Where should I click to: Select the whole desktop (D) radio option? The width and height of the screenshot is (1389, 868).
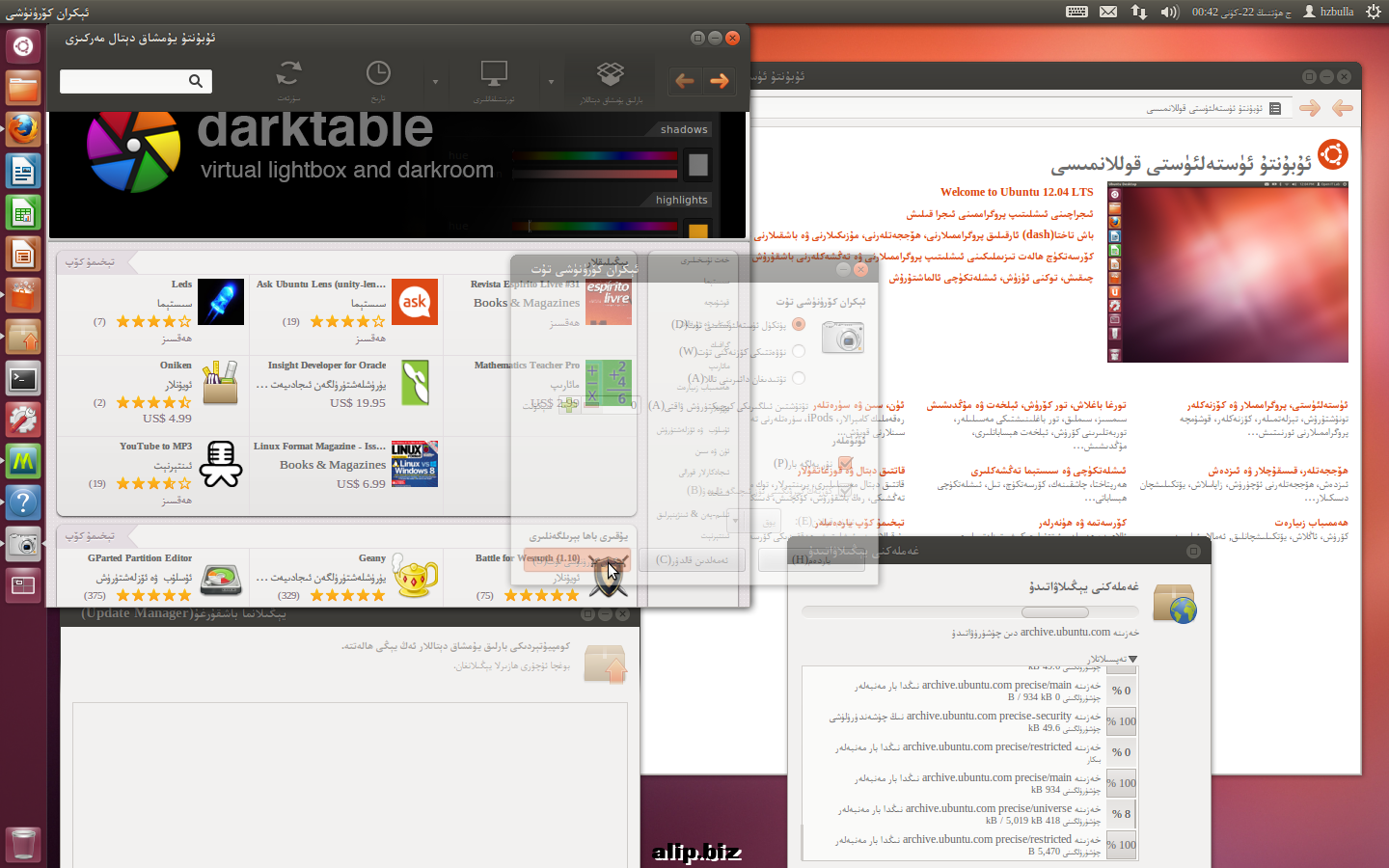799,324
